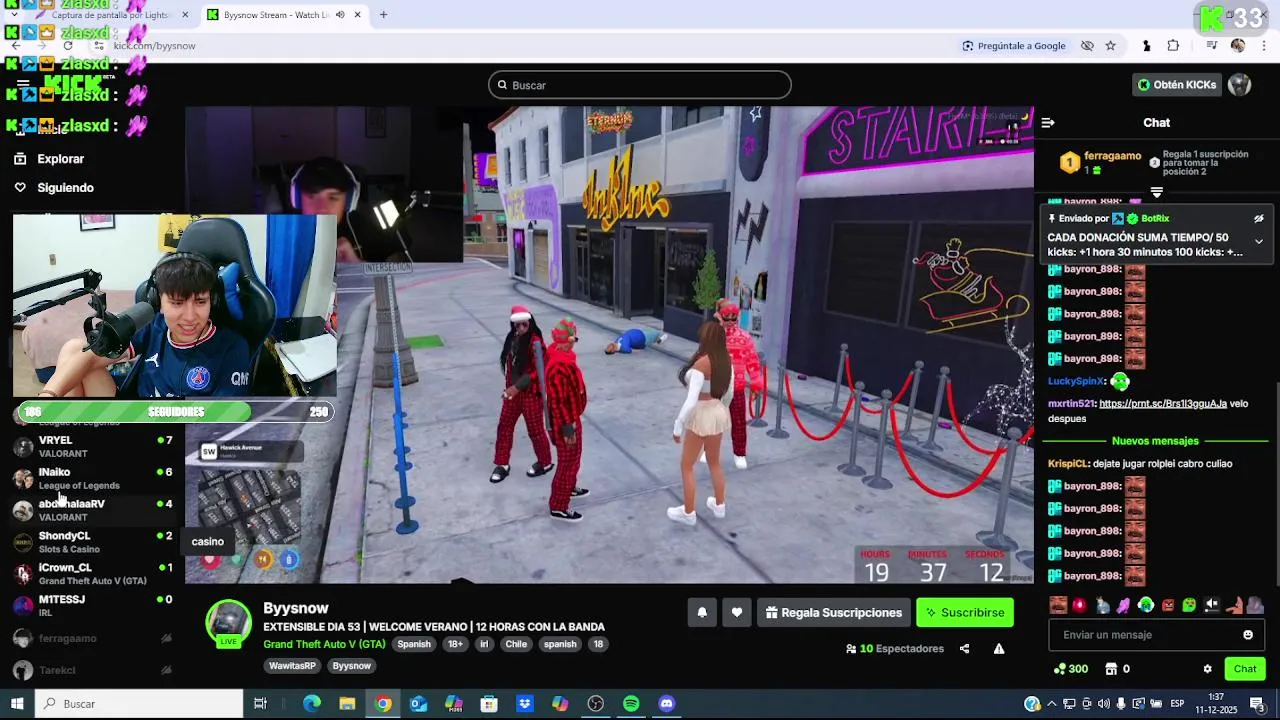Open offline ferragaamo channel in sidebar
Image resolution: width=1280 pixels, height=720 pixels.
click(x=94, y=638)
